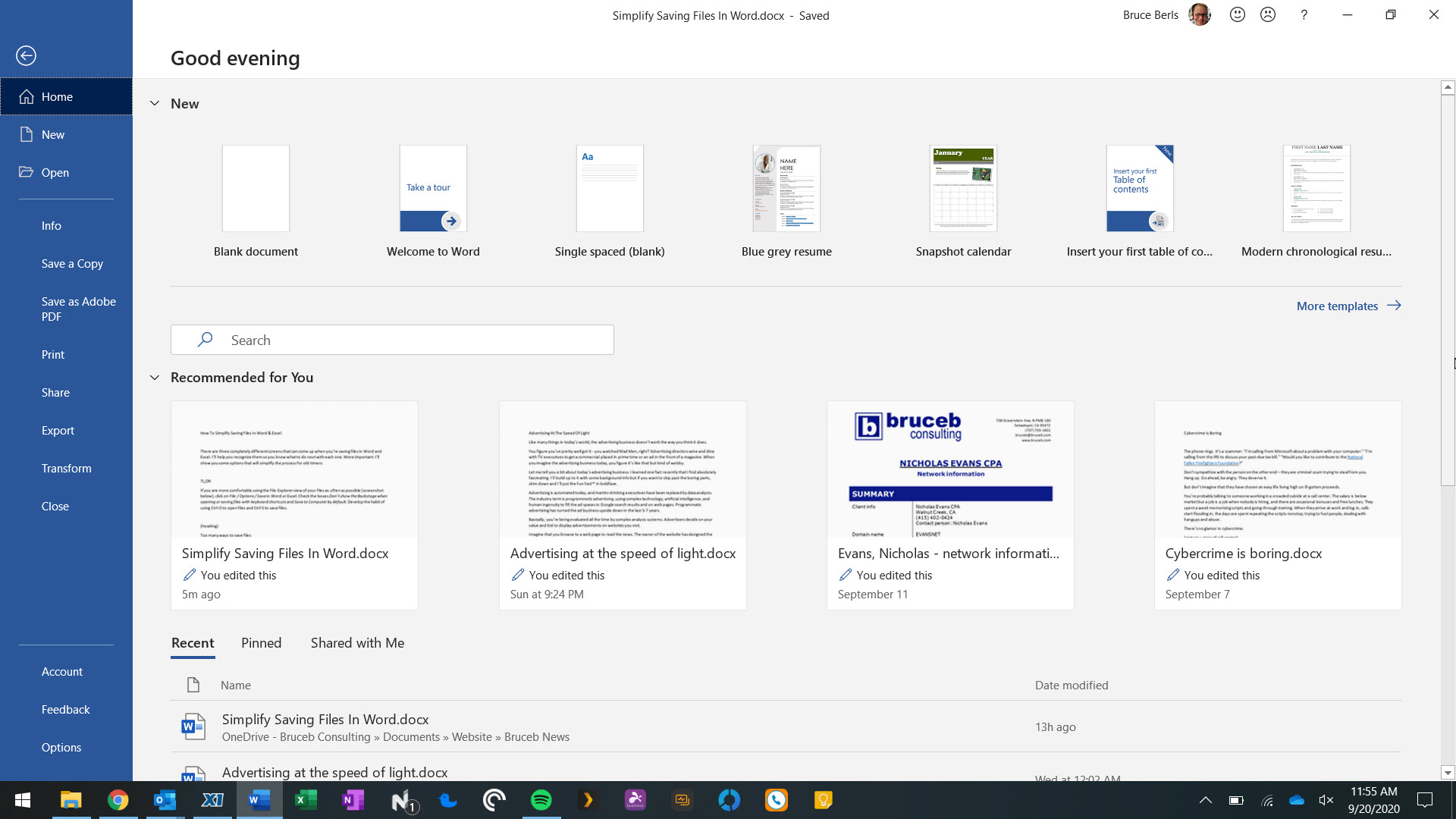Click the Export icon in the sidebar
Image resolution: width=1456 pixels, height=819 pixels.
tap(57, 430)
